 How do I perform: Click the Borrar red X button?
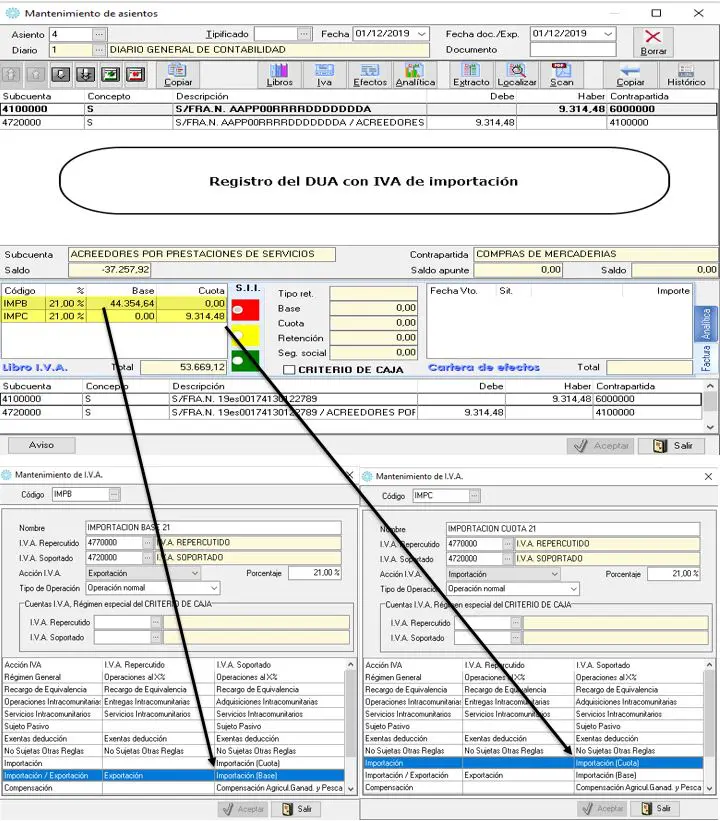click(653, 42)
